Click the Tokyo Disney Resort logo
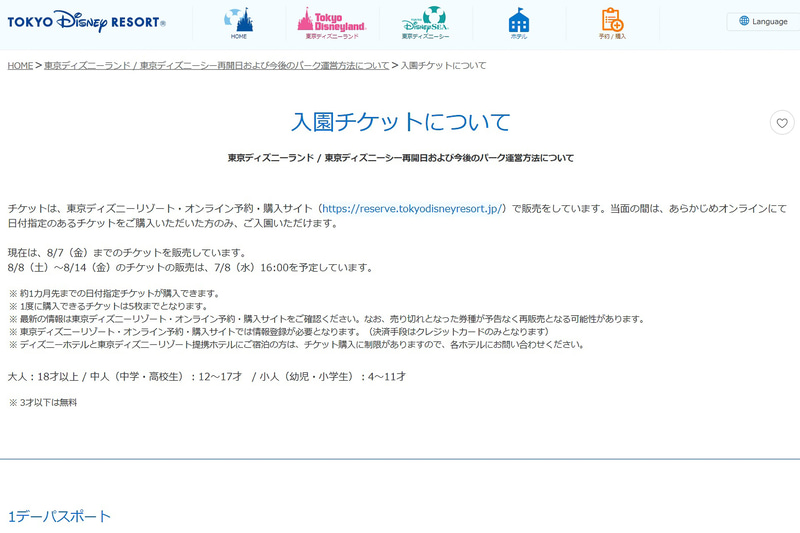 click(86, 21)
